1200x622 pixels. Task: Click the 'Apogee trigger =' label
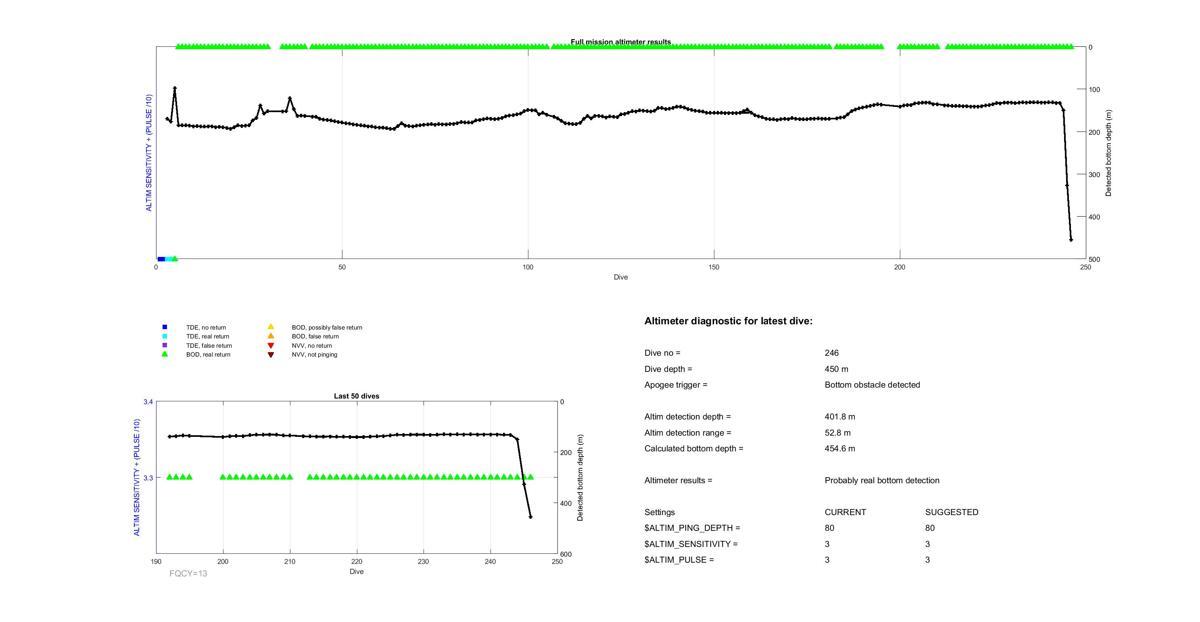676,385
